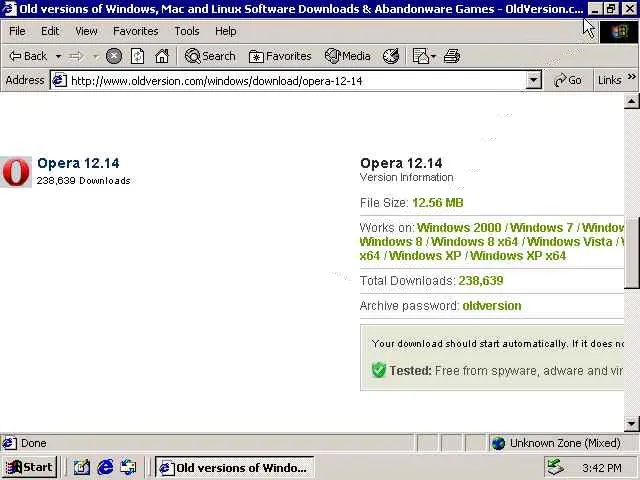Click the first quick launch notepad icon
Image resolution: width=640 pixels, height=480 pixels.
pos(81,467)
